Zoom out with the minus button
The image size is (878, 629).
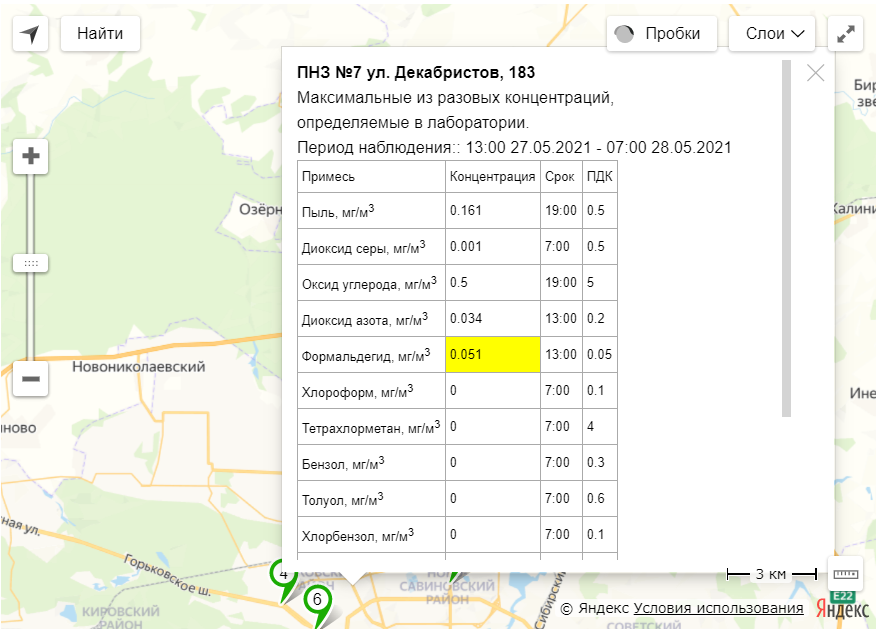(x=31, y=379)
